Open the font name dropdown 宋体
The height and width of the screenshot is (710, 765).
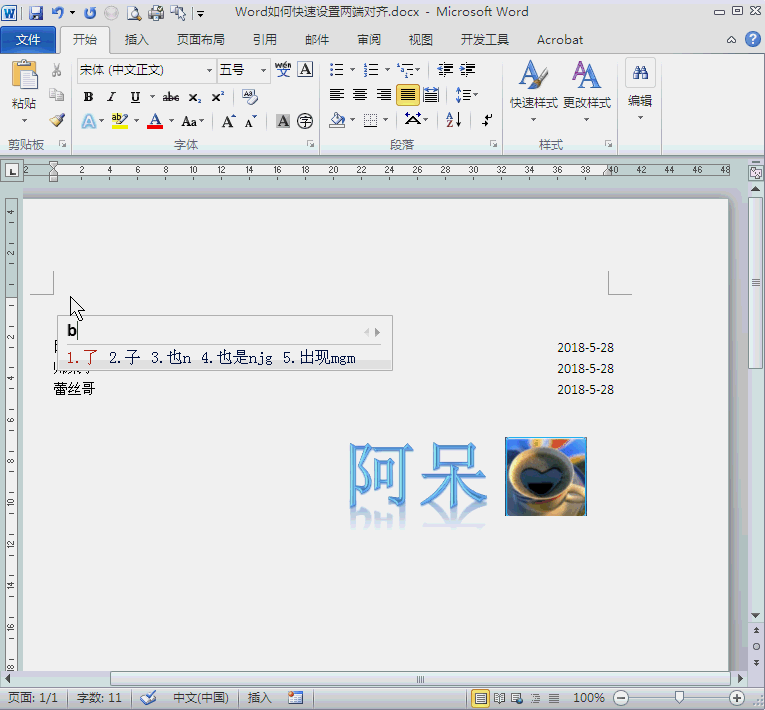click(x=209, y=70)
